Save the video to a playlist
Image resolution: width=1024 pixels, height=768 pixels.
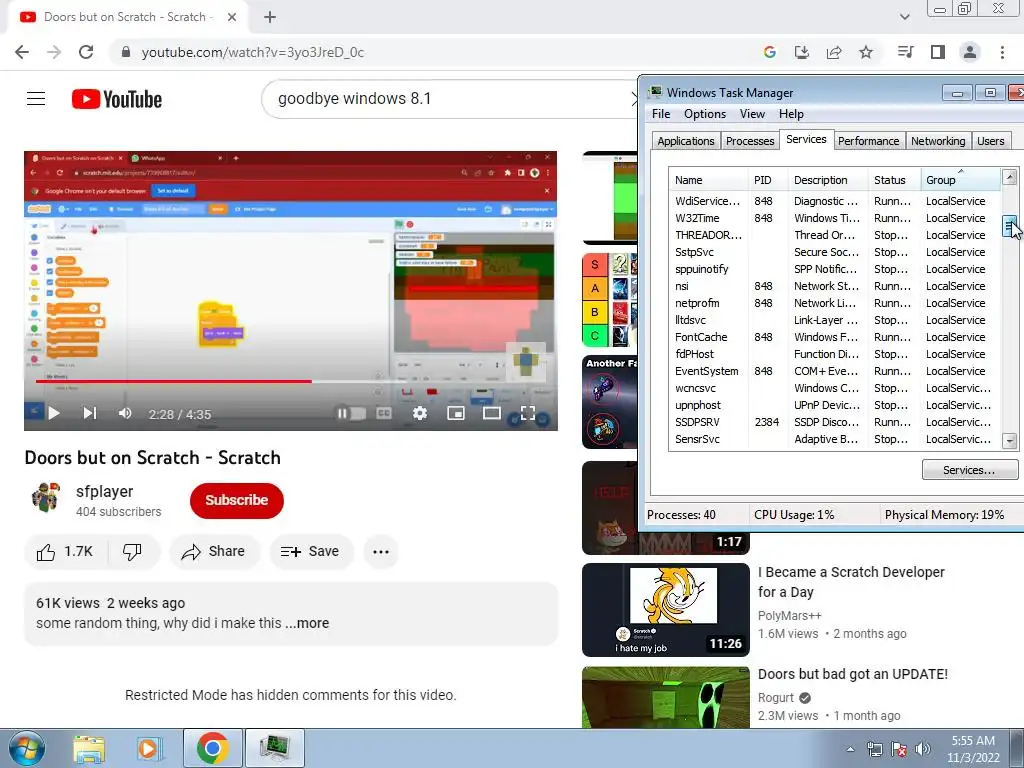pos(311,552)
